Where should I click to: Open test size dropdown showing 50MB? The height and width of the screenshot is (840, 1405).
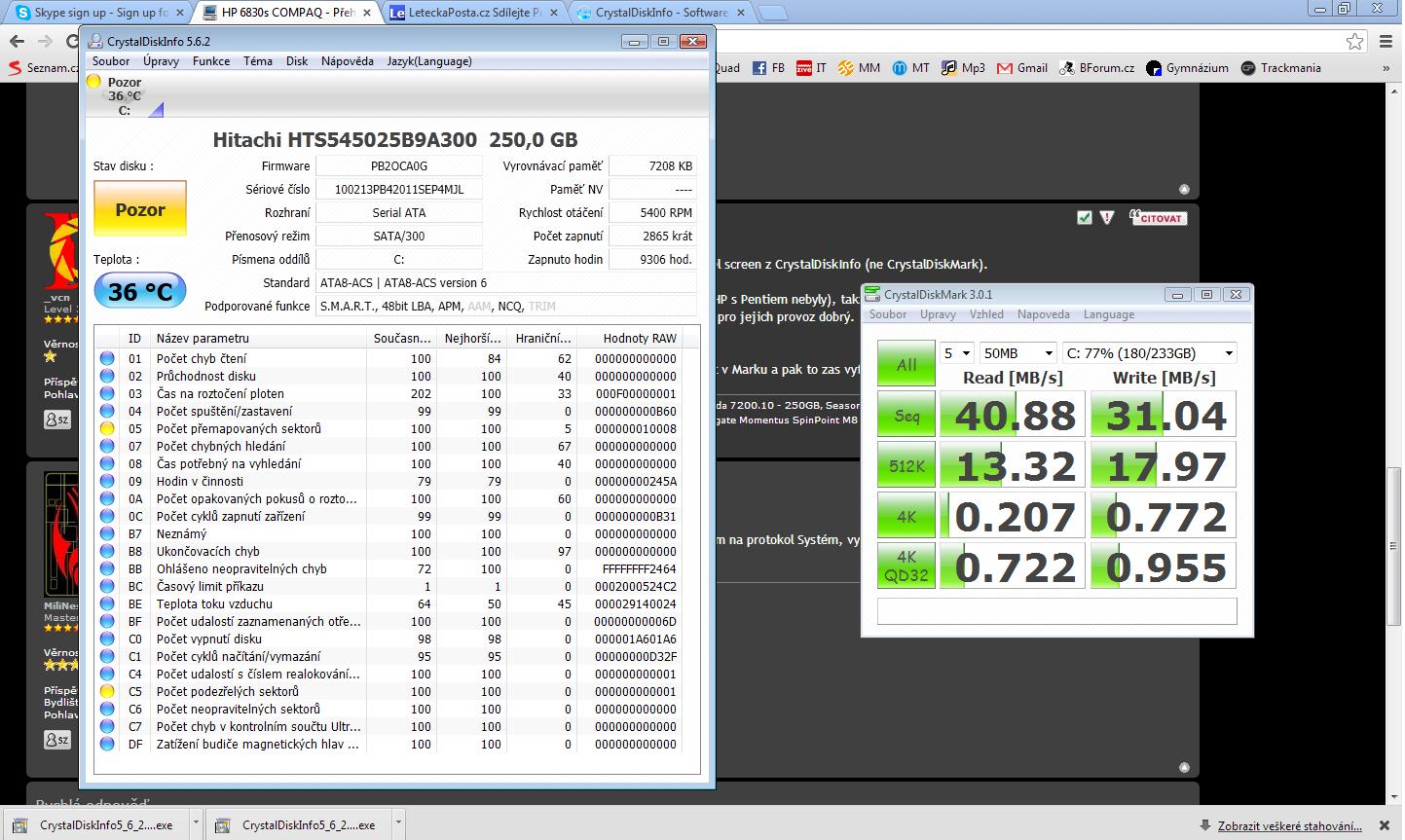(x=1017, y=353)
